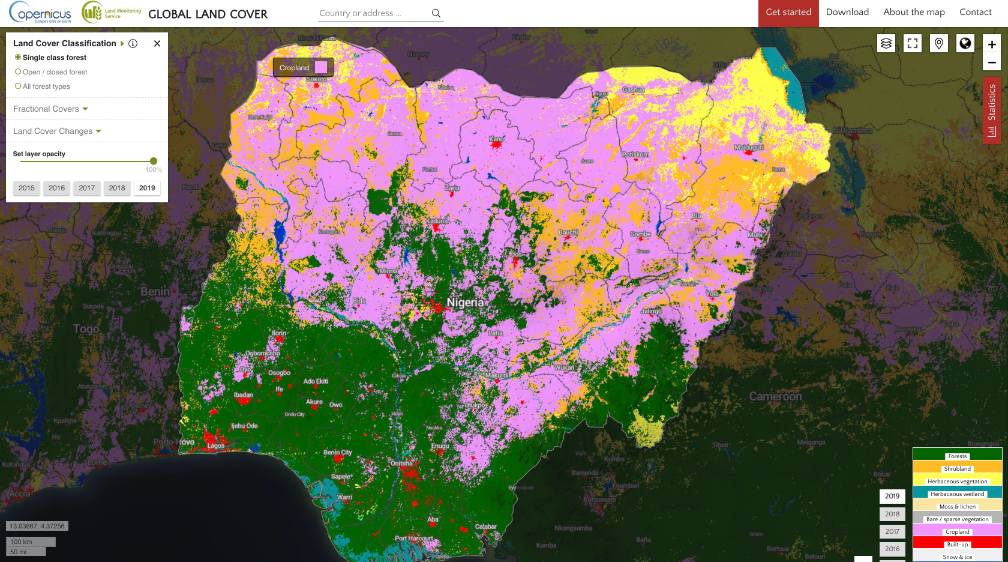Image resolution: width=1008 pixels, height=562 pixels.
Task: Choose Open / closed forest radio button
Action: (x=18, y=72)
